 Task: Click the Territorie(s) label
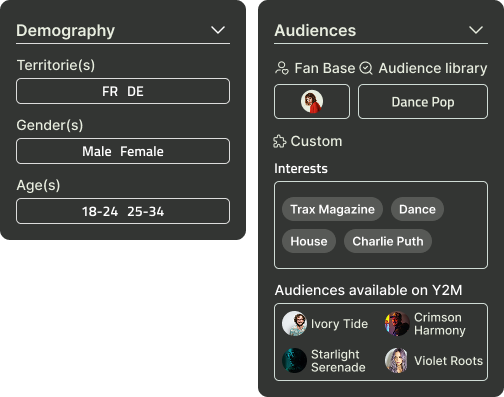[x=56, y=65]
